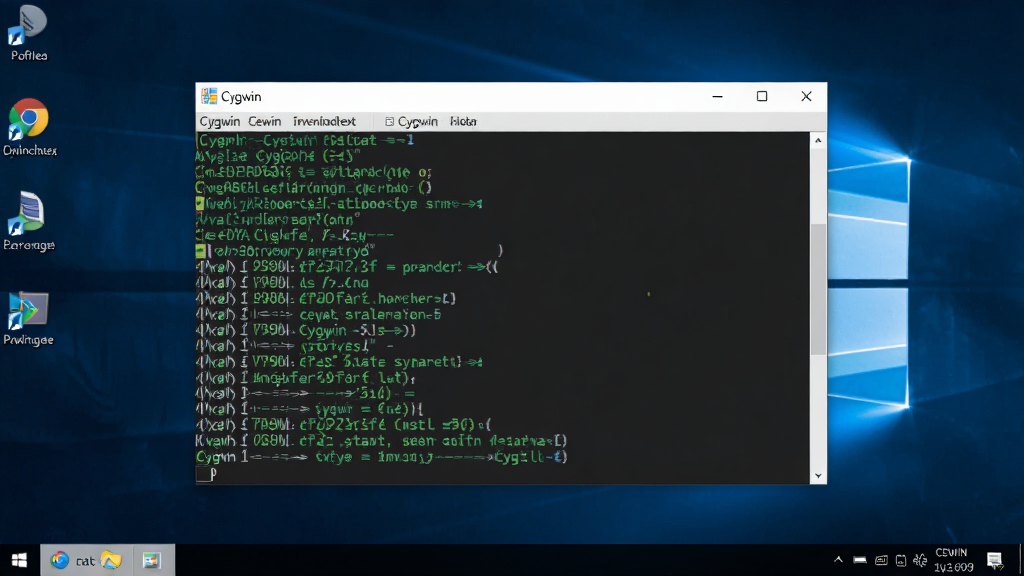Viewport: 1024px width, 576px height.
Task: Open the Cygwin menu in menu bar
Action: coord(219,121)
